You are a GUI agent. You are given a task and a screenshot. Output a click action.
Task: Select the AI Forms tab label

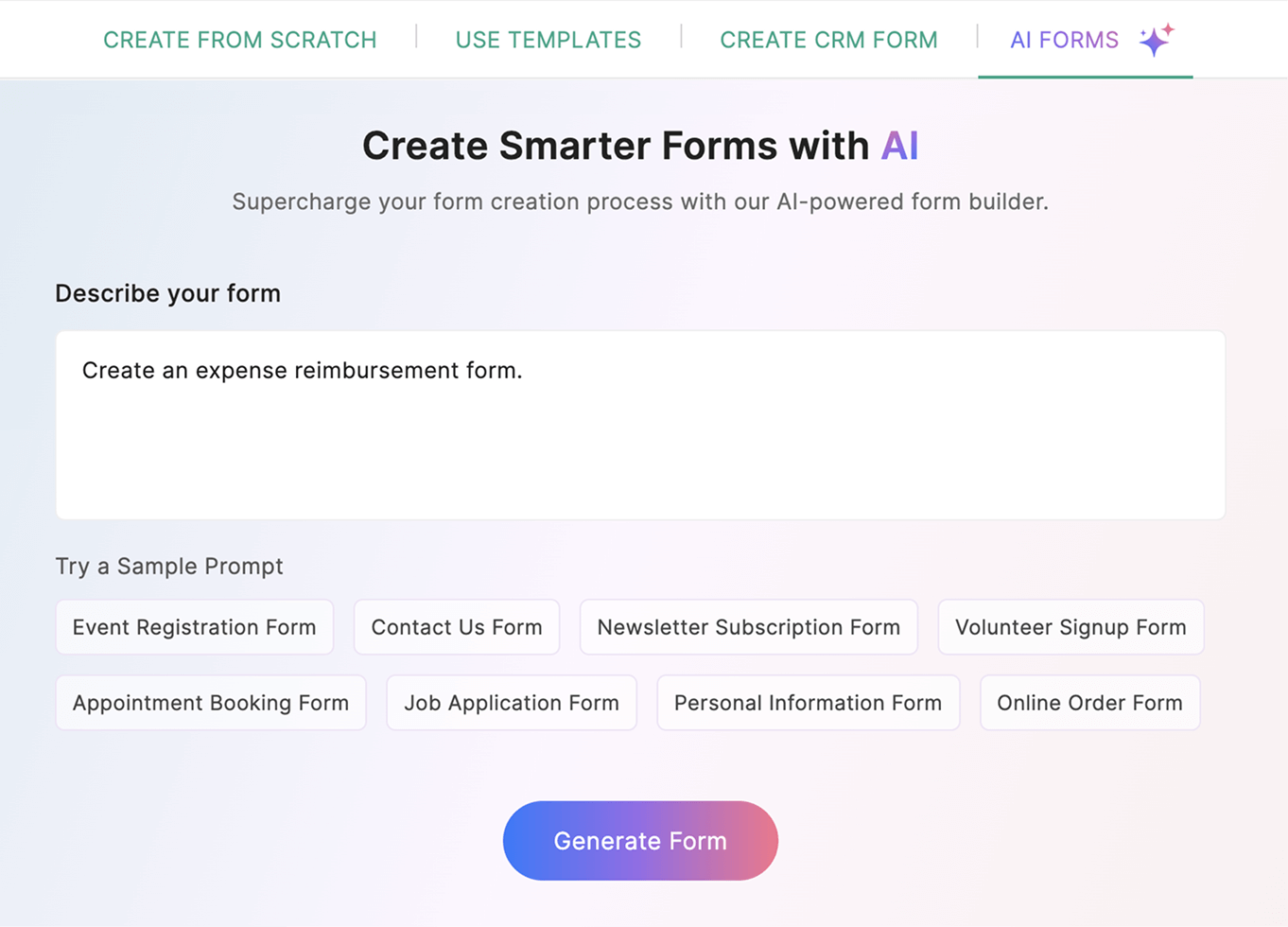pyautogui.click(x=1064, y=40)
